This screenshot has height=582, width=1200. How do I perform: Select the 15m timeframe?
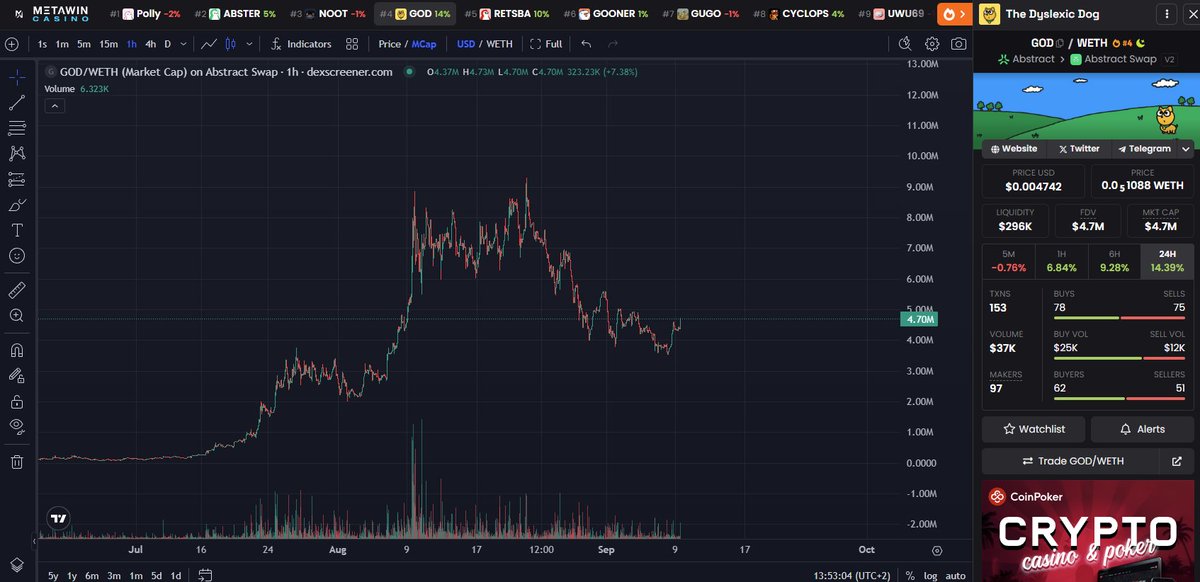[108, 44]
